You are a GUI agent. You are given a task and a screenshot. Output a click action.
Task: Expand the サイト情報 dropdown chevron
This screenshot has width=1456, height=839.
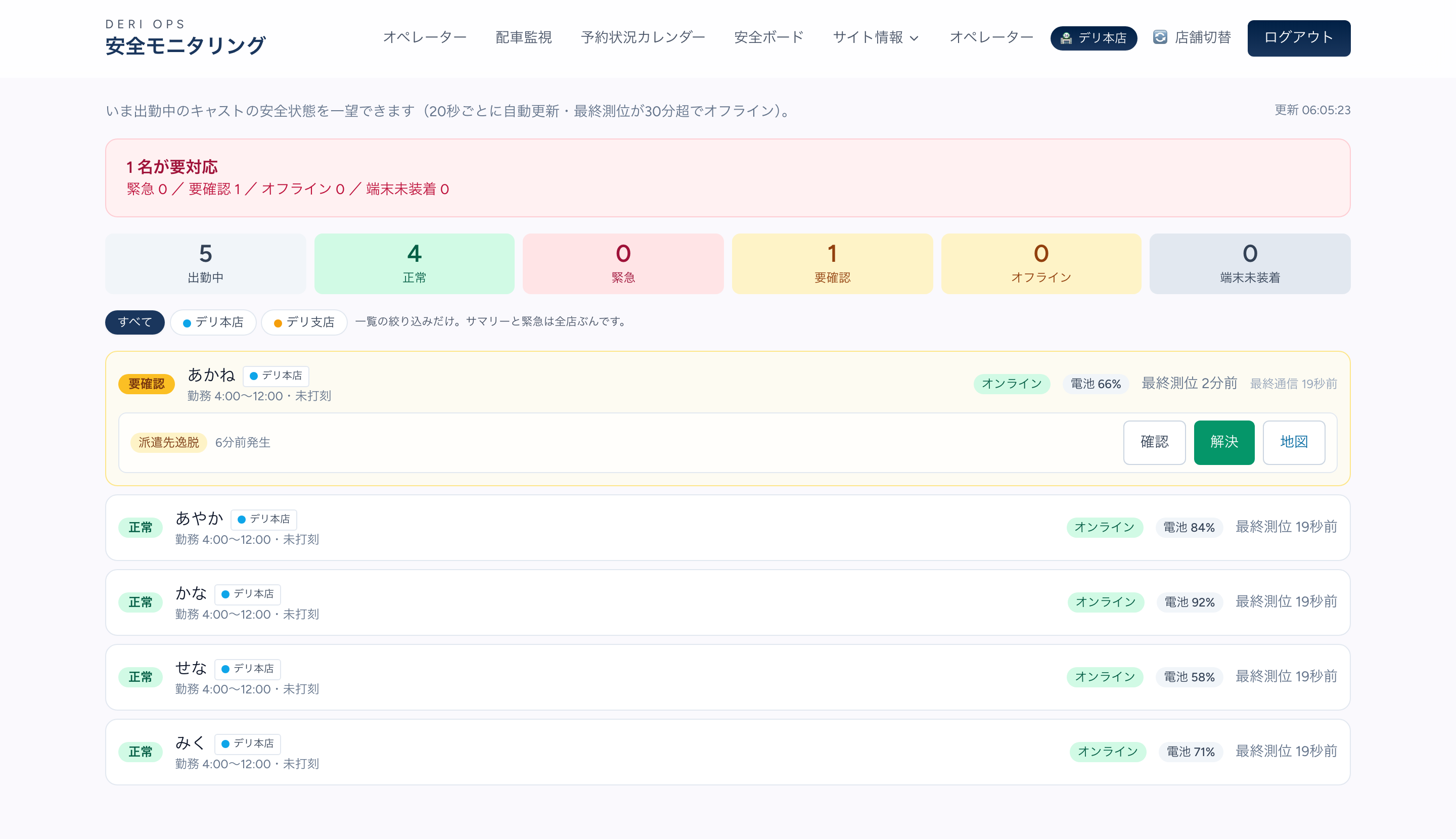point(914,38)
